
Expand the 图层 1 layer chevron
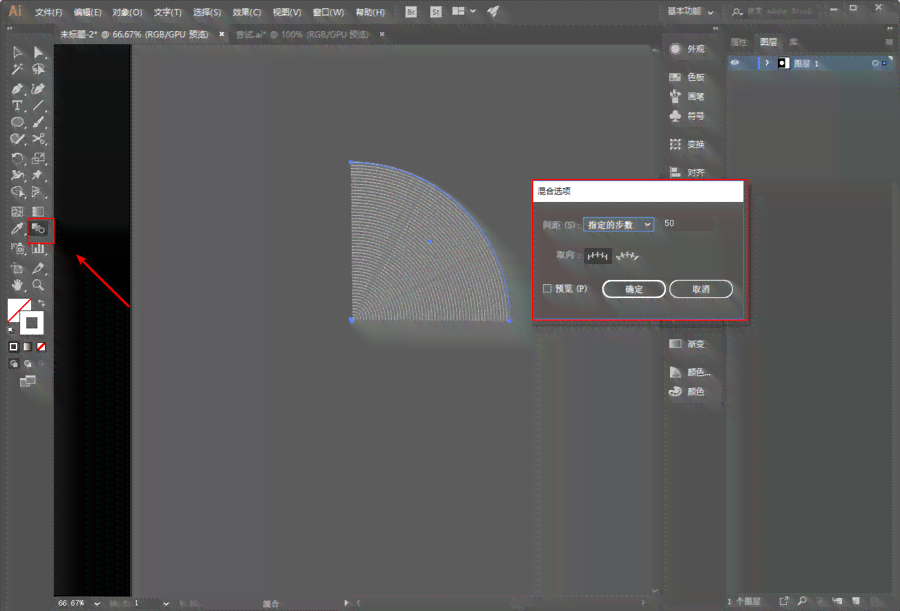pos(767,63)
